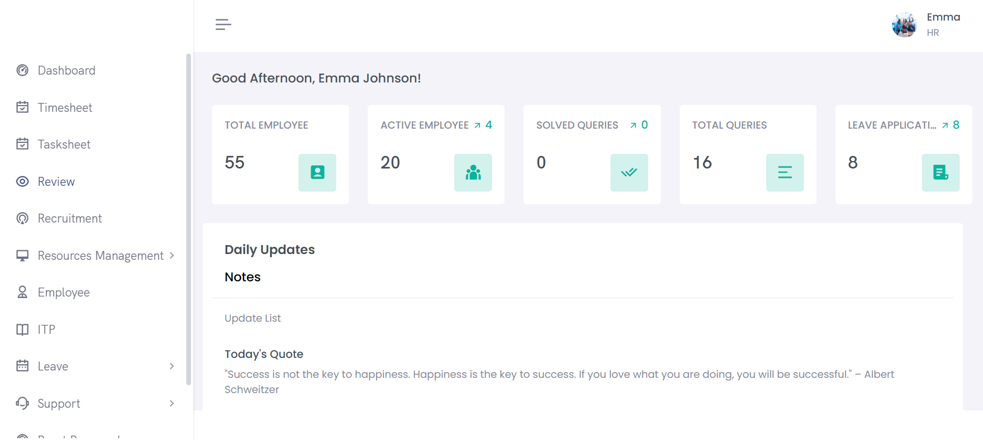Toggle the hamburger sidebar menu

pyautogui.click(x=223, y=24)
